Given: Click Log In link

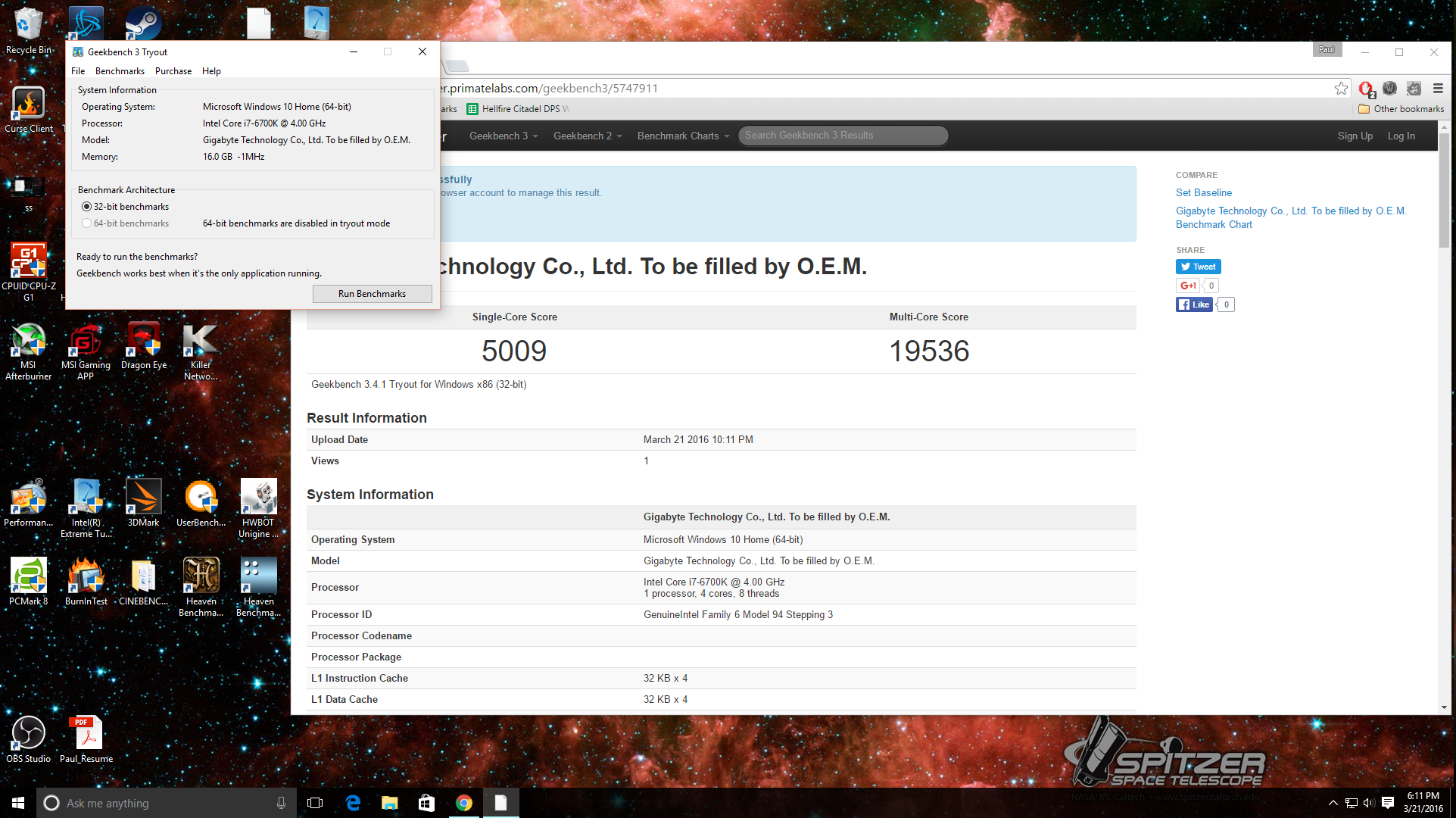Looking at the screenshot, I should (x=1401, y=136).
